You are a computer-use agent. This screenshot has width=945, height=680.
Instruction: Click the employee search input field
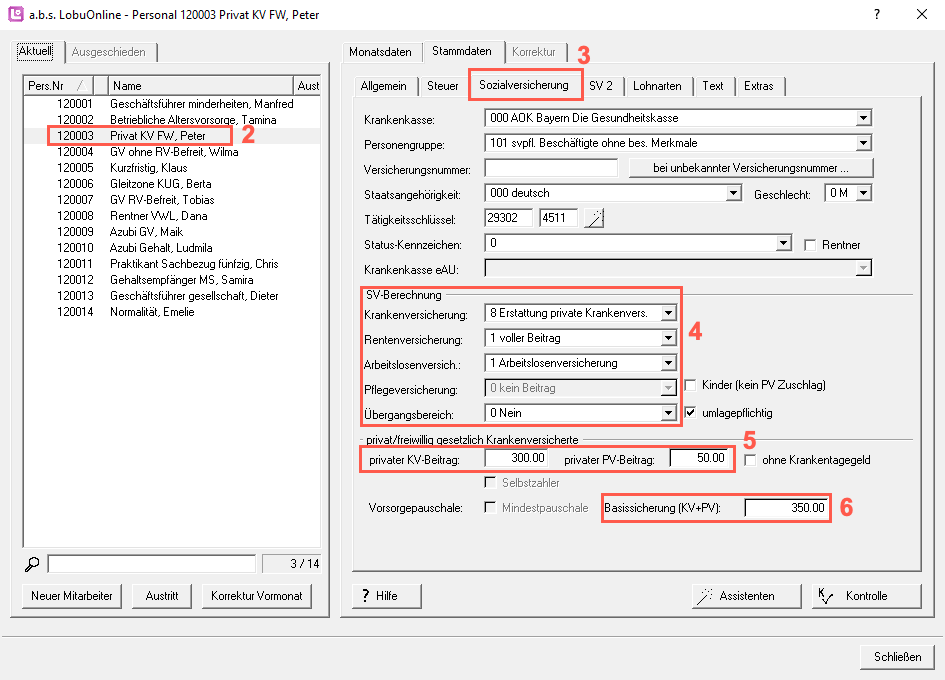(151, 564)
